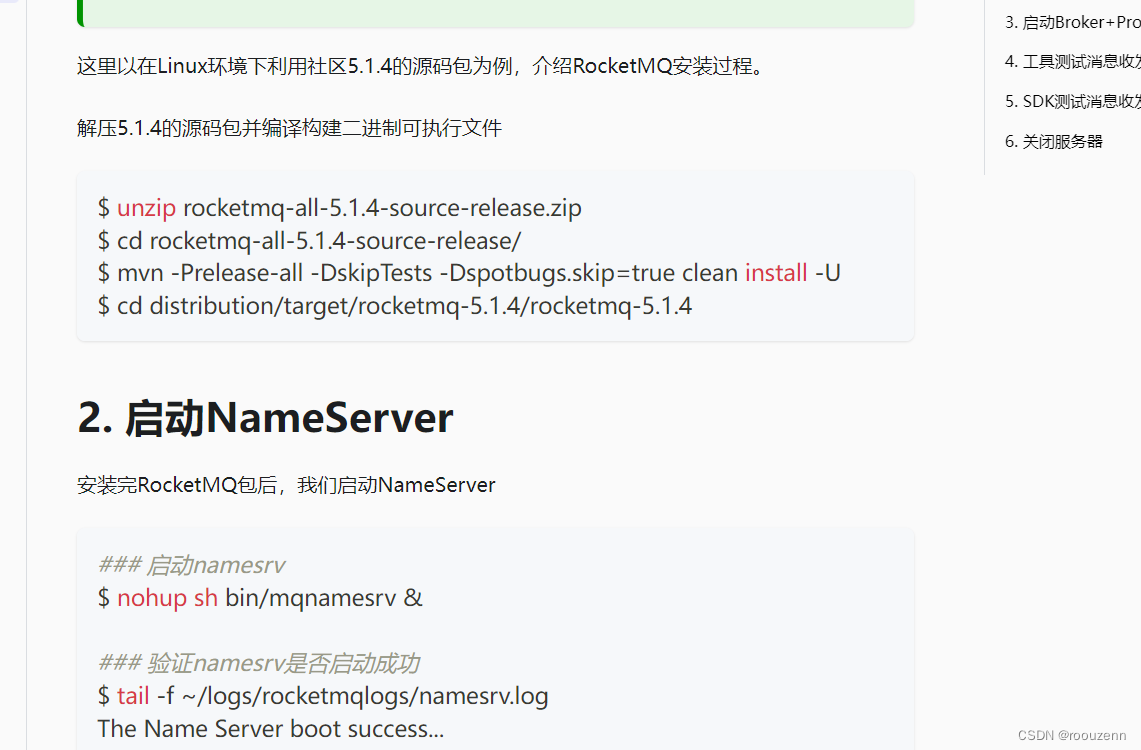Go to TOC item 5 SDK测试消息收发
This screenshot has height=750, width=1141.
[1073, 101]
